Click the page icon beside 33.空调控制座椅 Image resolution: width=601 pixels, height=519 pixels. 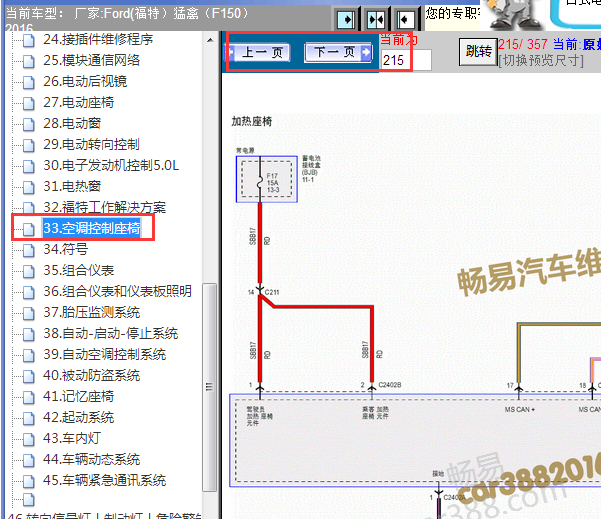click(x=28, y=229)
